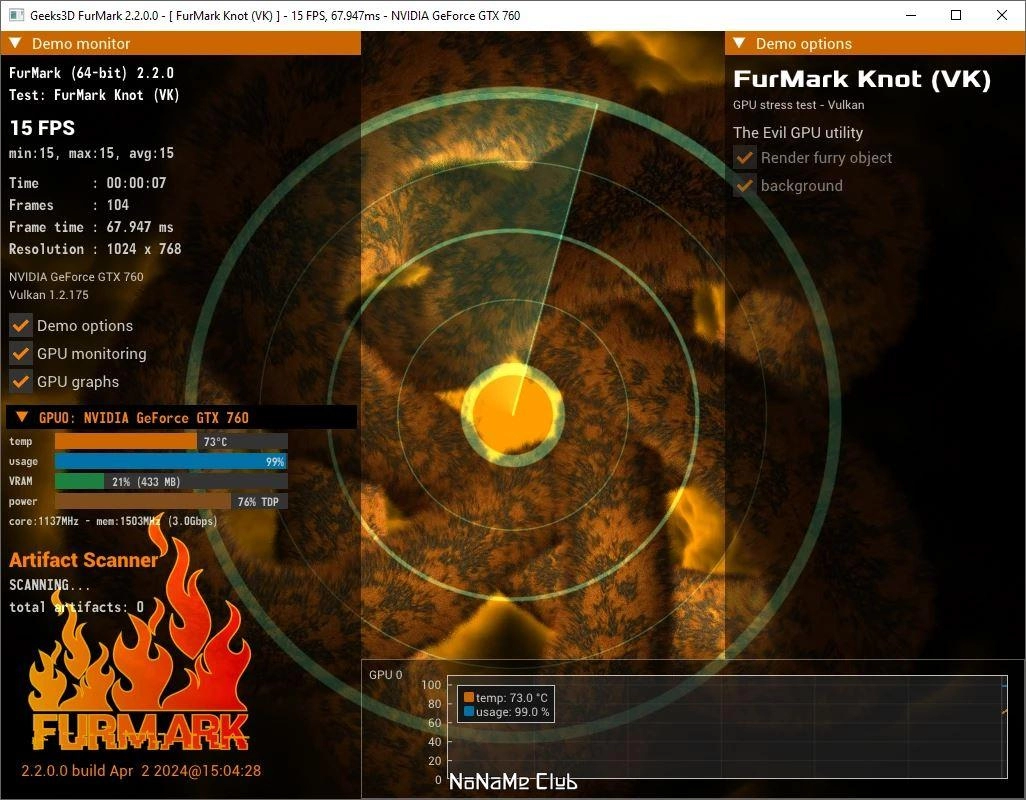
Task: Click the '15 FPS' readout
Action: pos(43,128)
